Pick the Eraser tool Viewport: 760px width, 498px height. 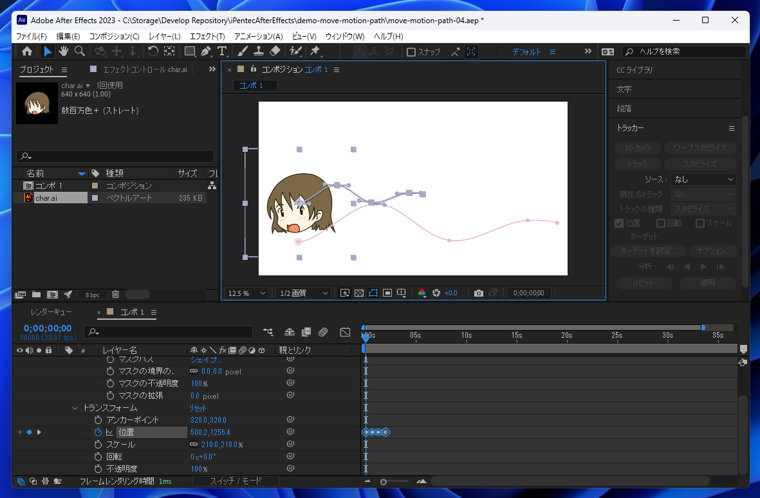pos(275,51)
